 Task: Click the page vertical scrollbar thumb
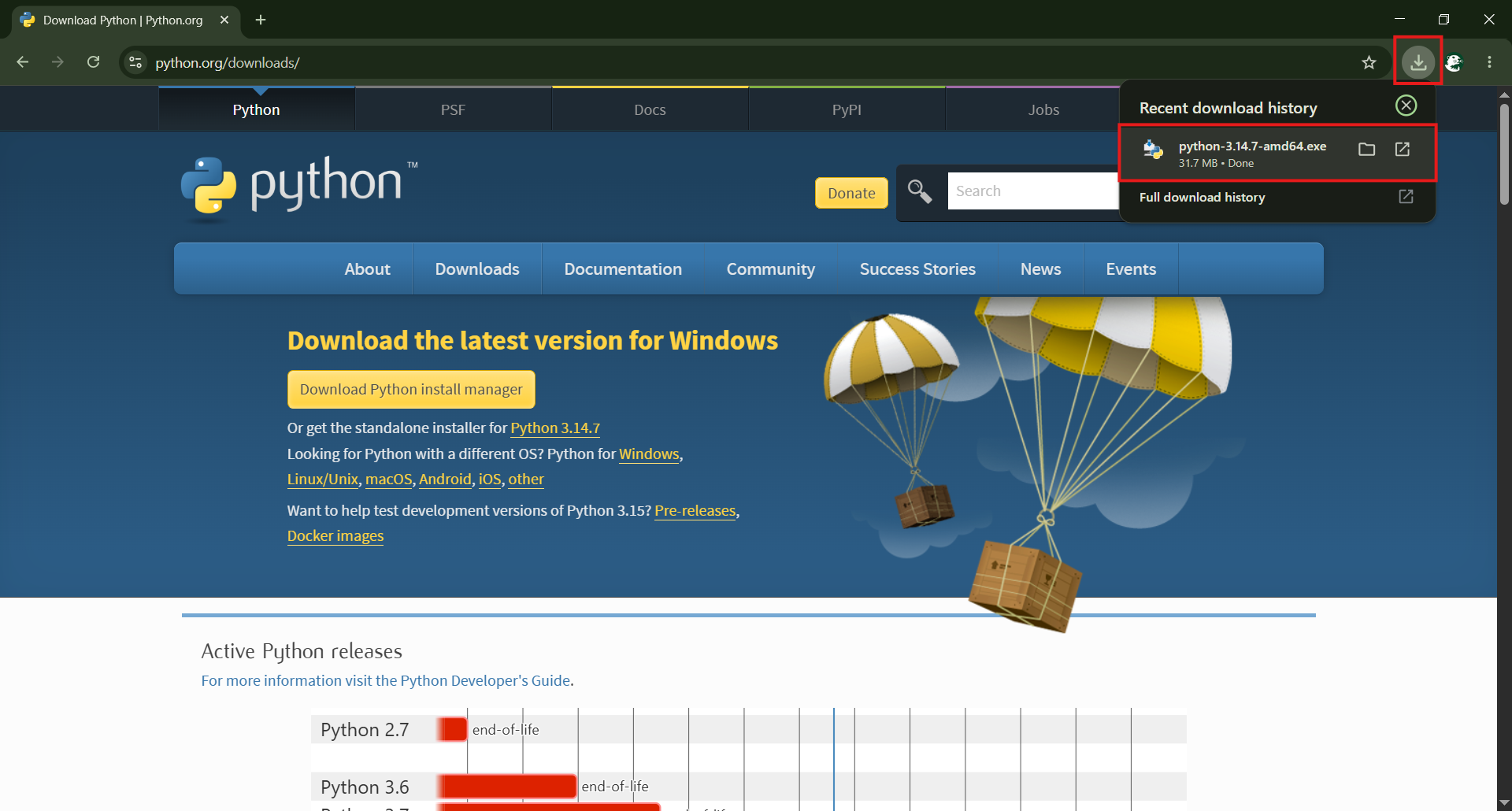coord(1504,154)
